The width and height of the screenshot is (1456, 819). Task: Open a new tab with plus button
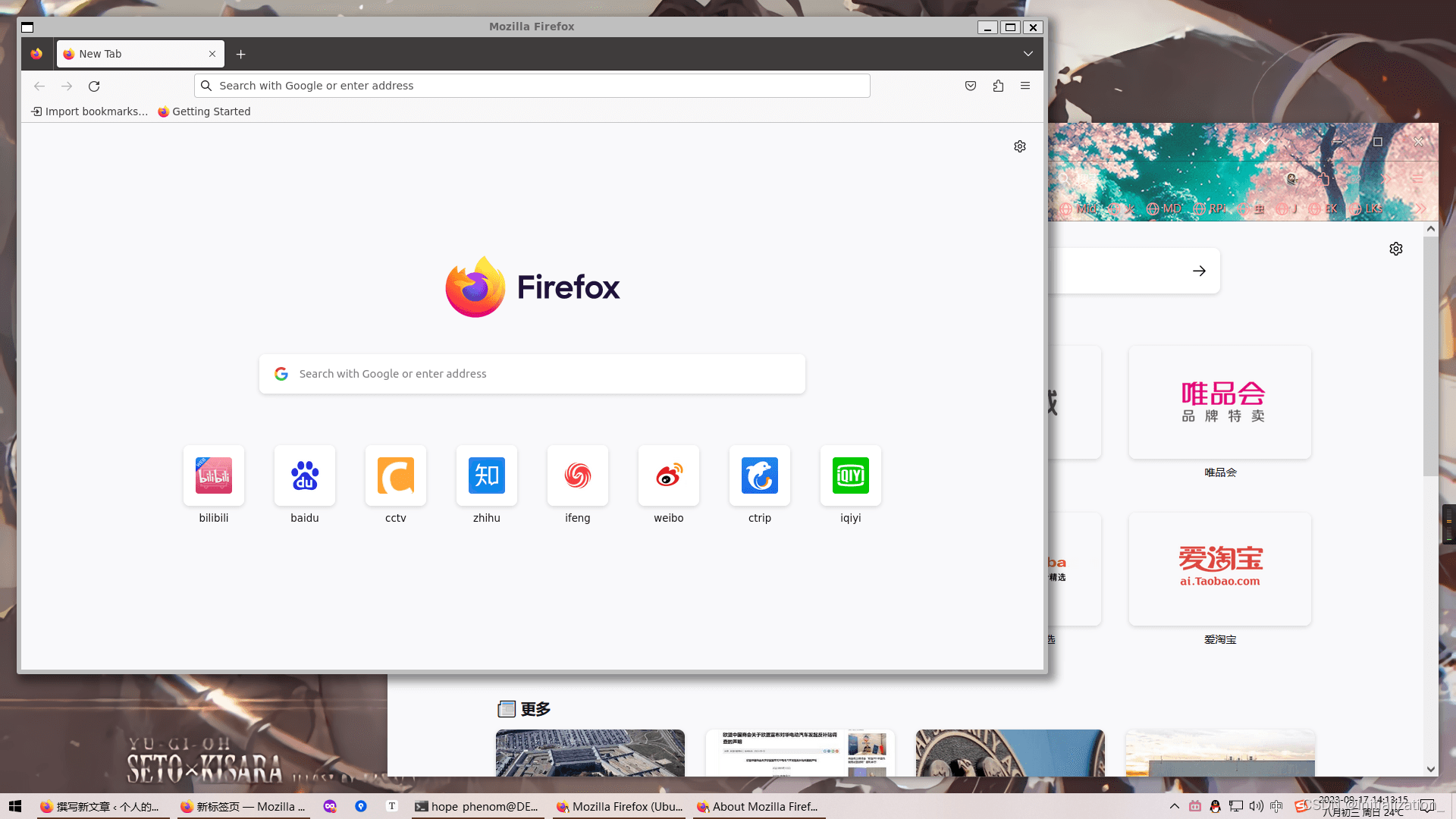(241, 54)
